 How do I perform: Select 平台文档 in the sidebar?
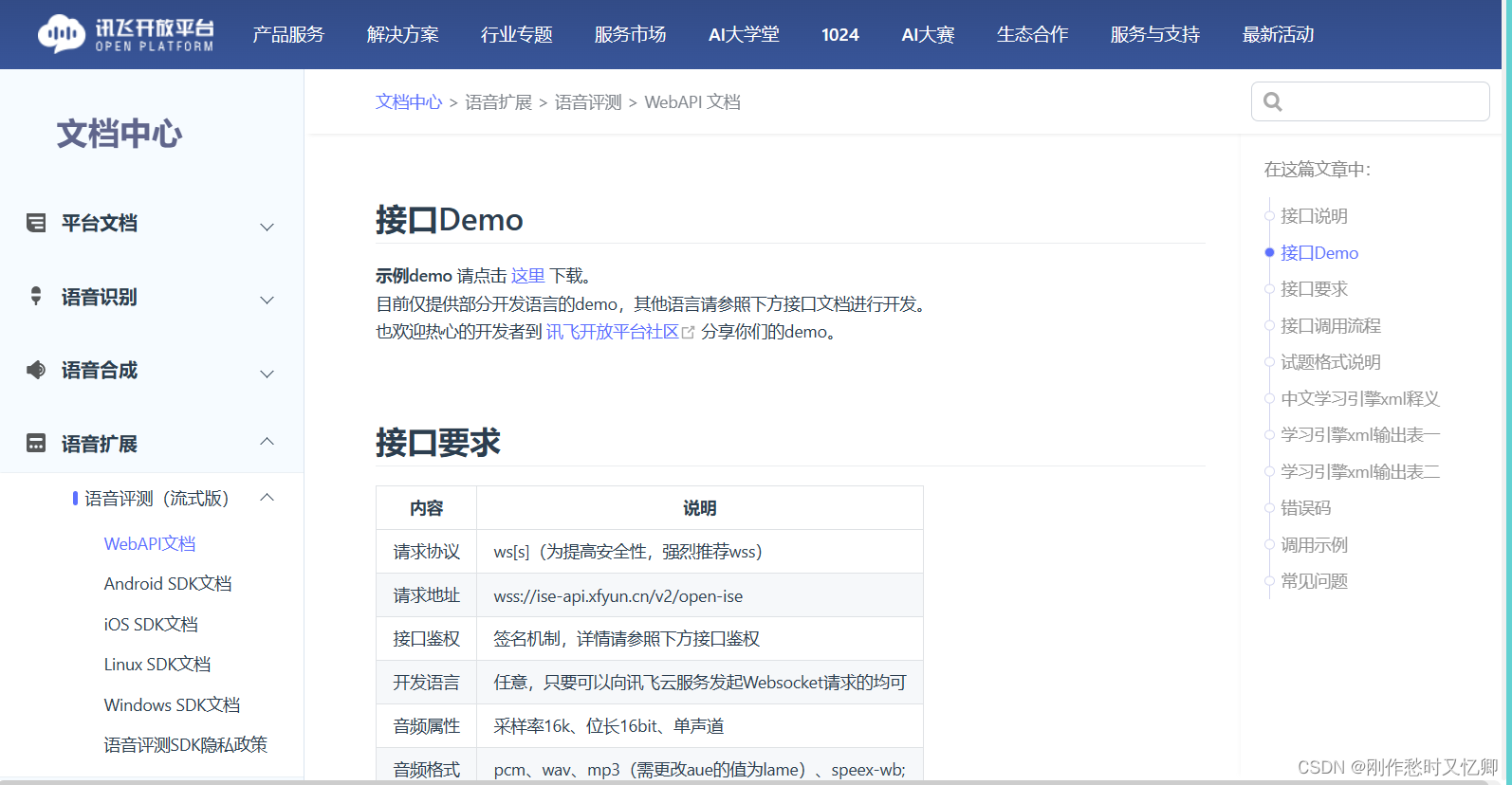[x=100, y=223]
